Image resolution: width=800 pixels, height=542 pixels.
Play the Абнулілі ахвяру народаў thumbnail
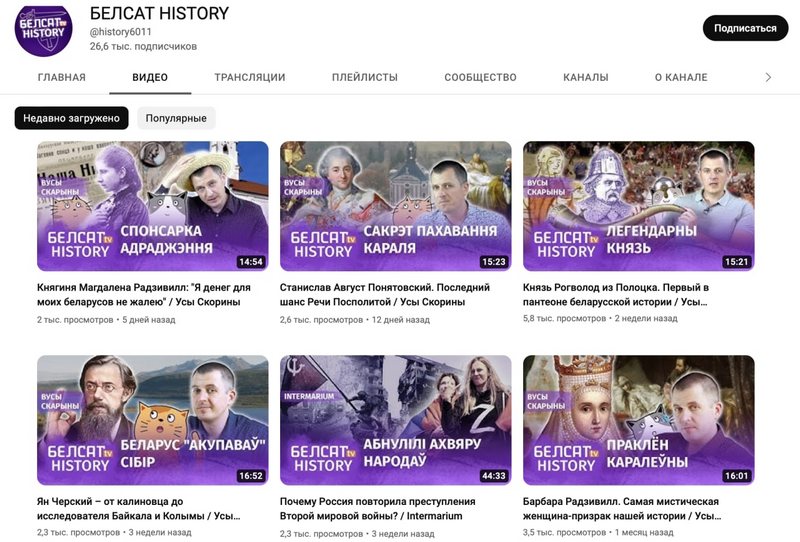[x=395, y=420]
